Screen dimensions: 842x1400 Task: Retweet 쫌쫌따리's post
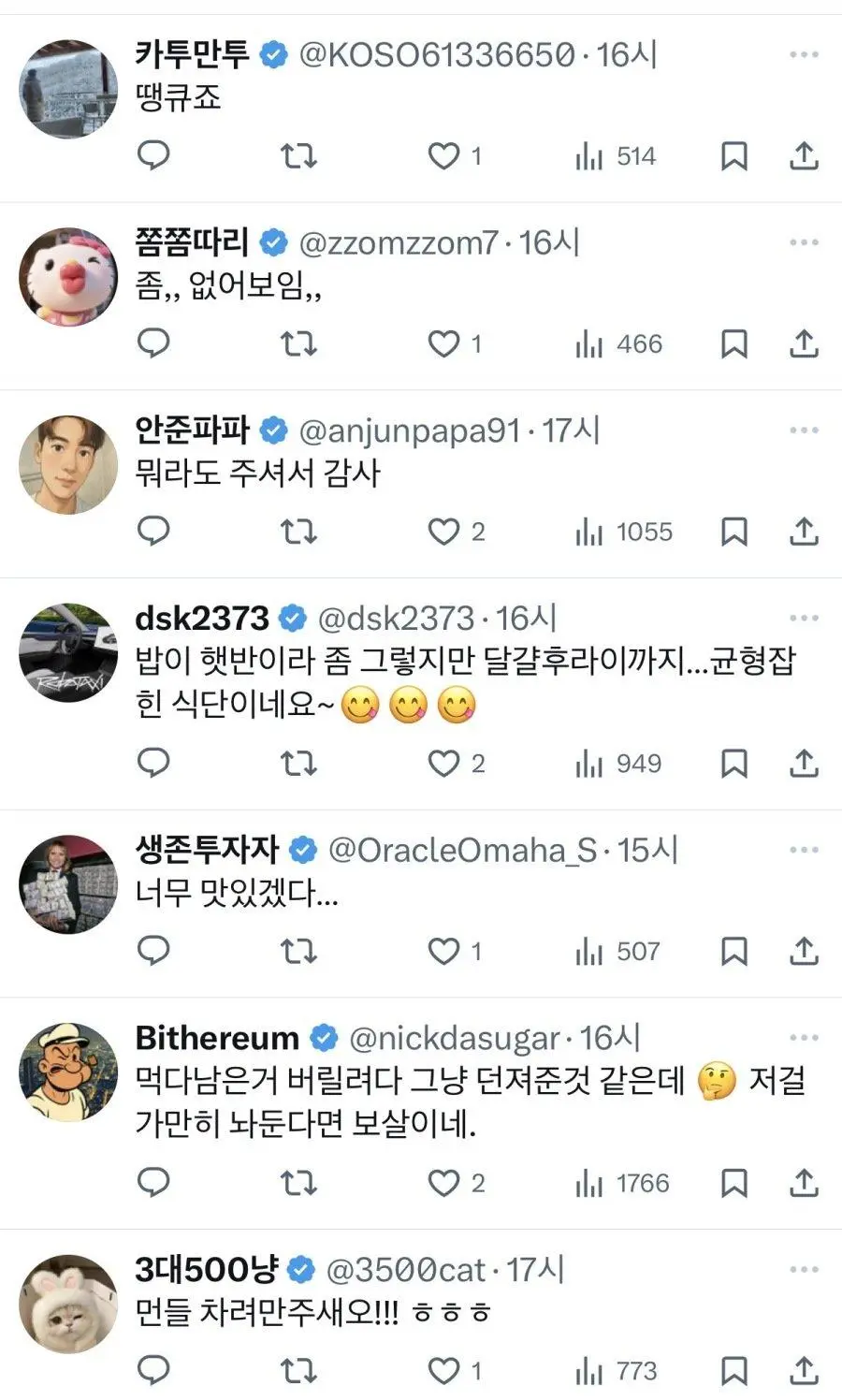299,343
